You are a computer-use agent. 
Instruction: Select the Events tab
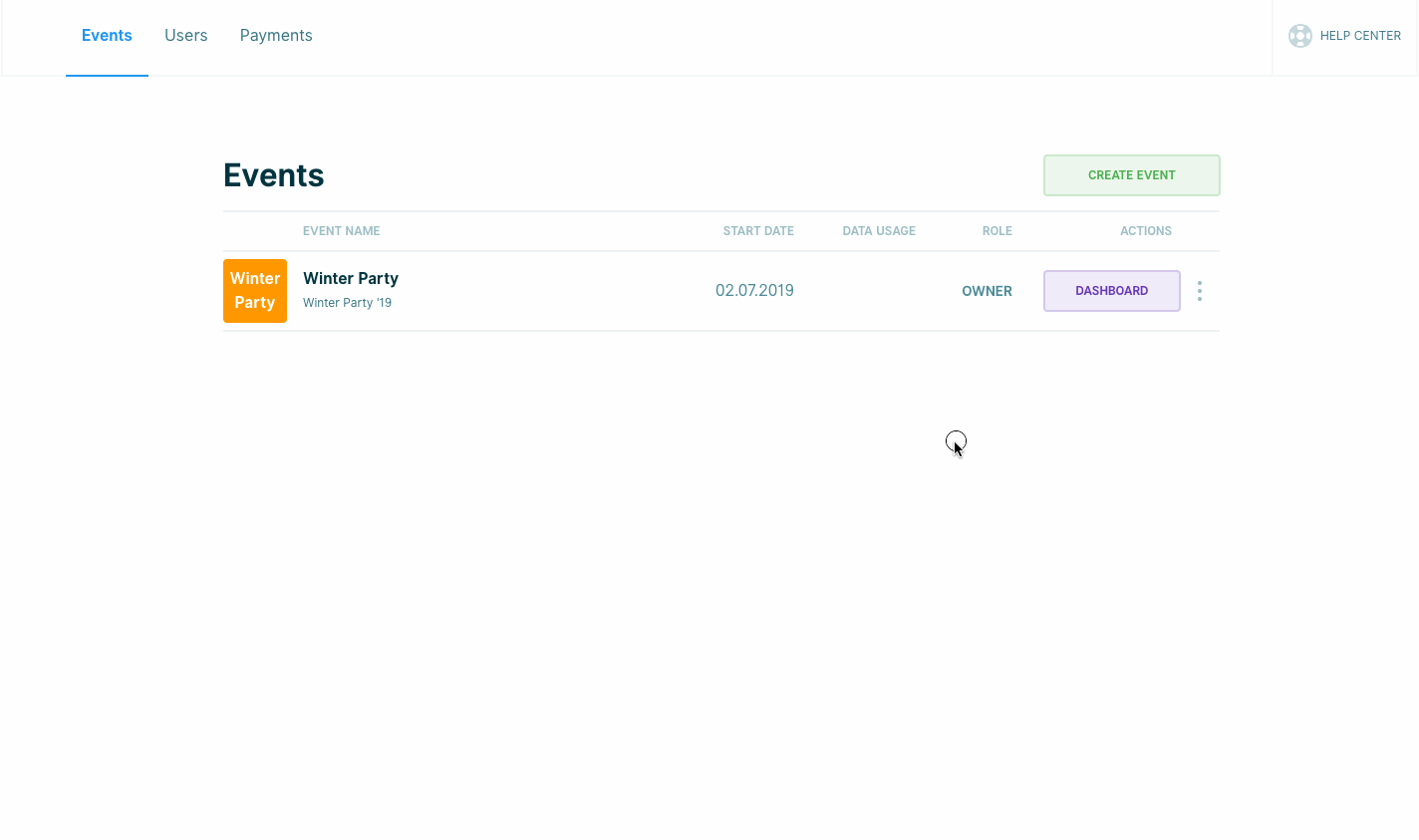[x=107, y=36]
